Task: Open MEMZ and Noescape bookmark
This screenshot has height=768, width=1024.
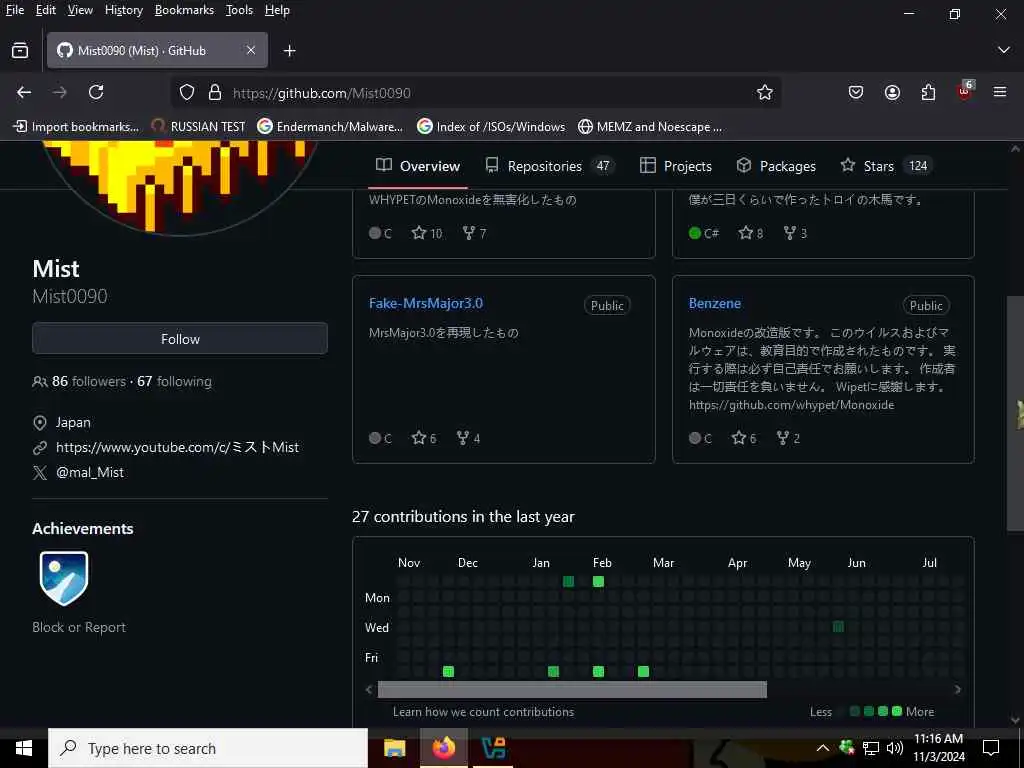Action: coord(650,127)
